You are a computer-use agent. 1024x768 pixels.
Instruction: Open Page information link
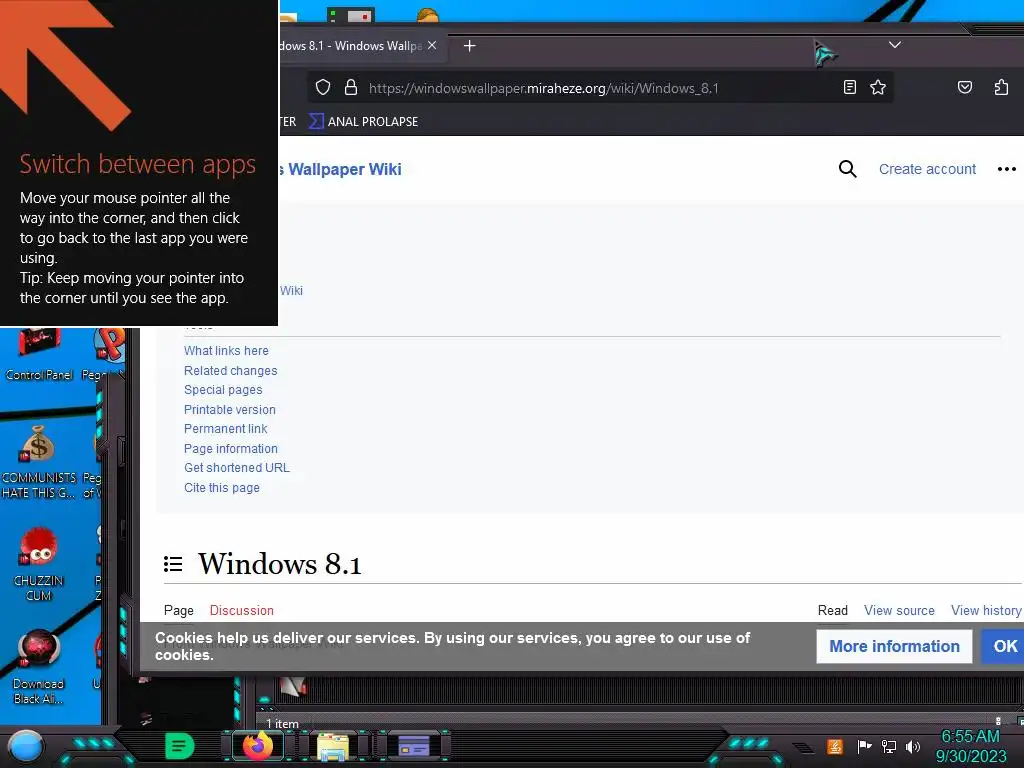tap(231, 449)
